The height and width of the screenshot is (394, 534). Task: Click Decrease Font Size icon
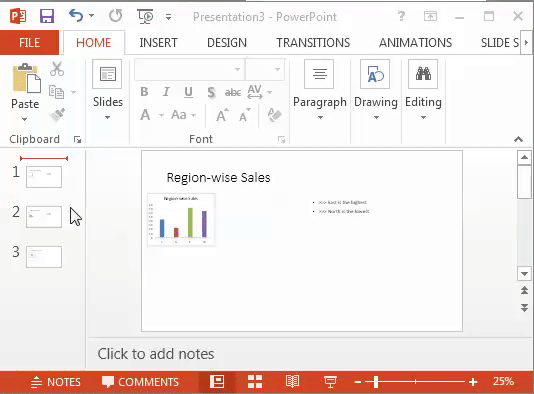click(x=245, y=115)
